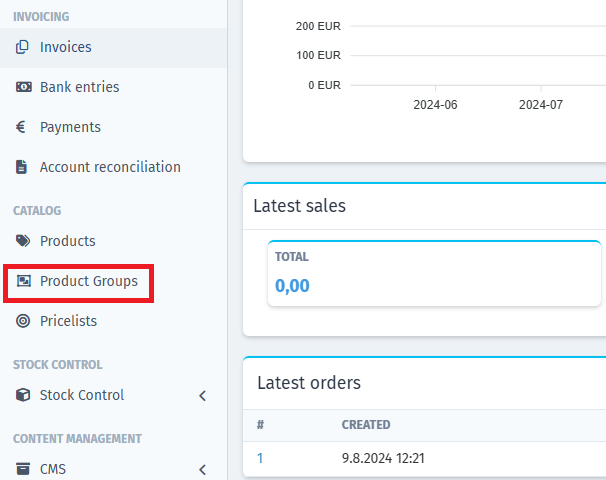606x480 pixels.
Task: Click the CMS archive icon
Action: (x=23, y=469)
